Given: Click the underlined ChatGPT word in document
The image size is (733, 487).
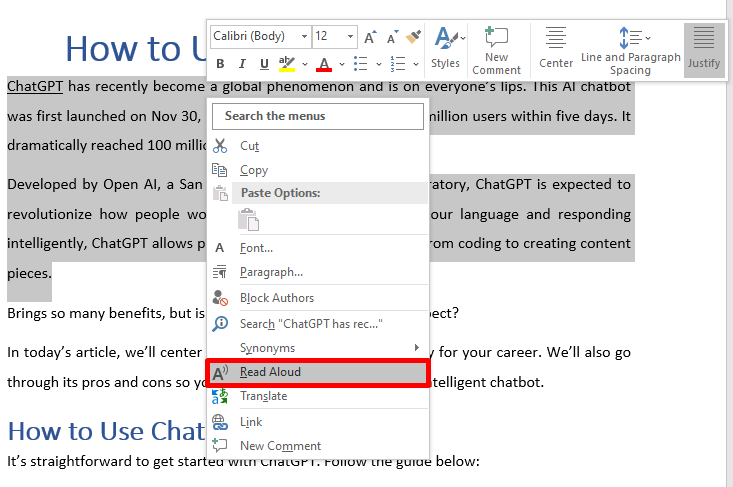Looking at the screenshot, I should (x=35, y=86).
